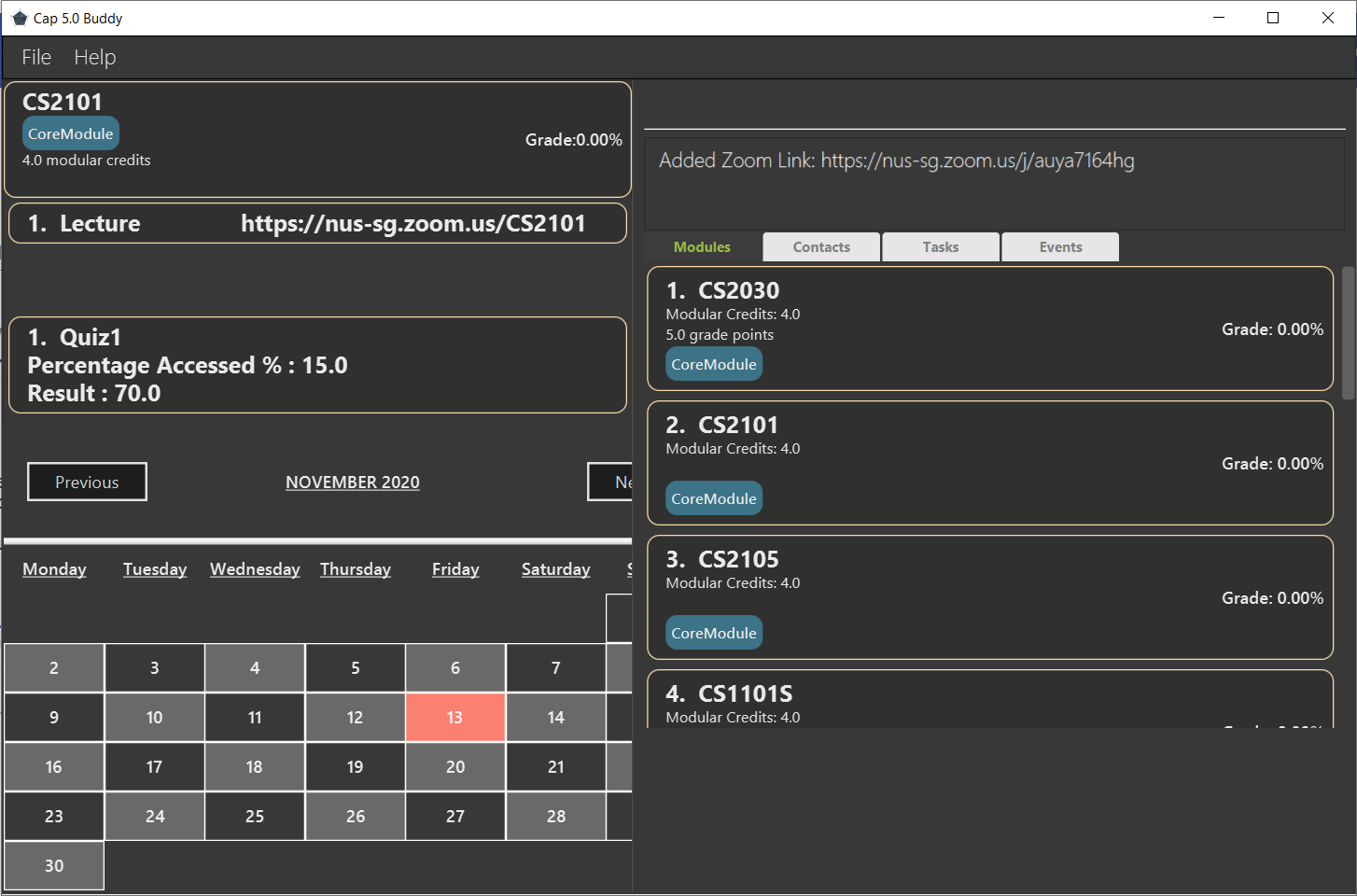The height and width of the screenshot is (896, 1357).
Task: Select day 26 on calendar
Action: coord(356,816)
